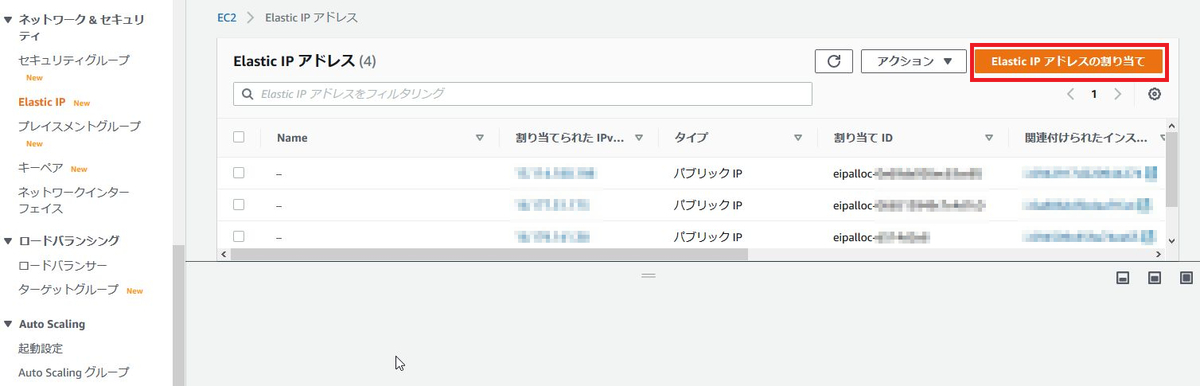Open セキュリティグループ in sidebar

[74, 61]
